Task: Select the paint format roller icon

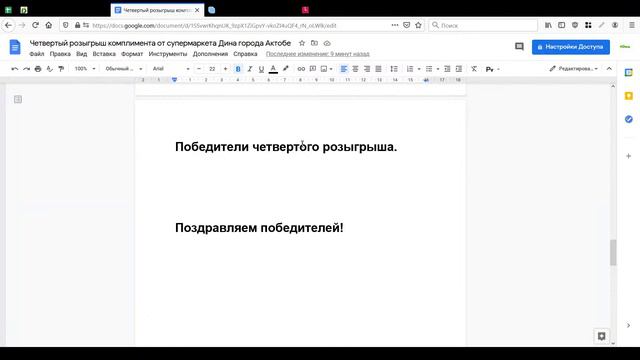Action: coord(61,69)
